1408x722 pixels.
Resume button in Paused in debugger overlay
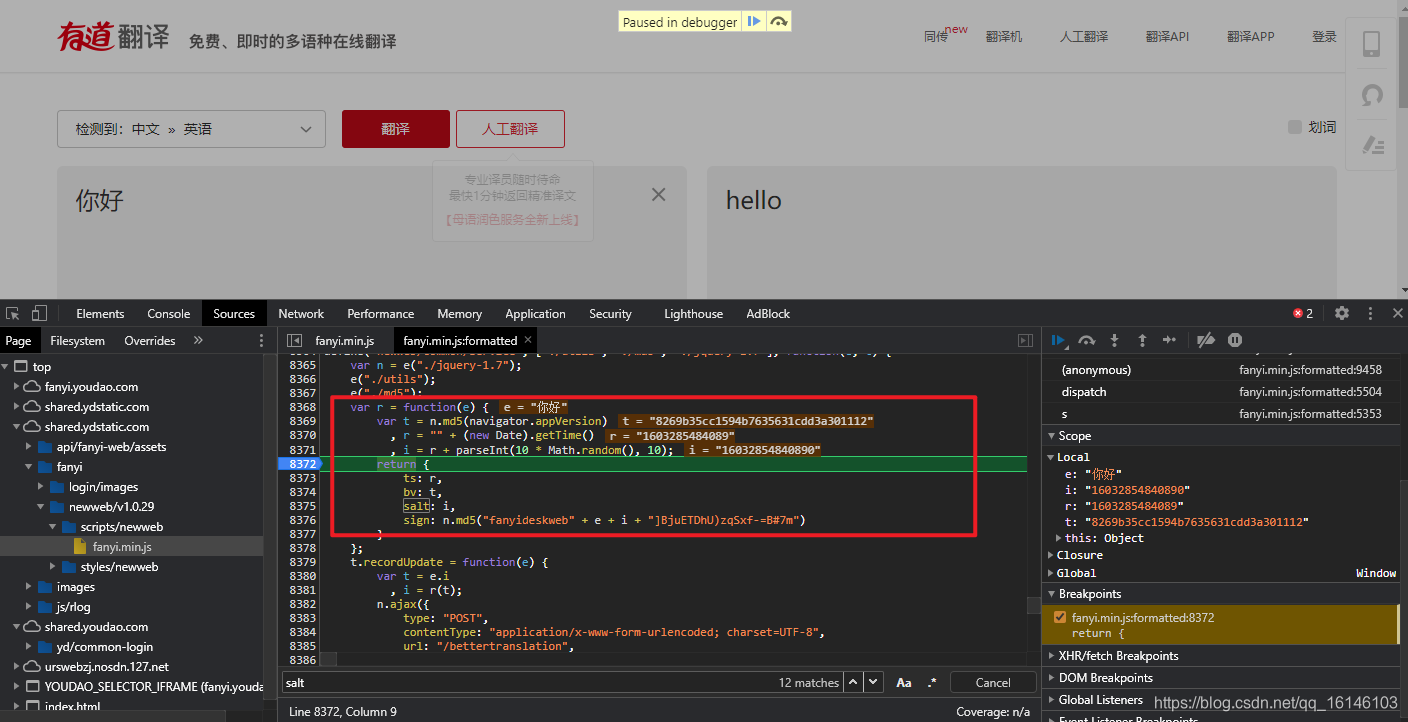[x=755, y=21]
